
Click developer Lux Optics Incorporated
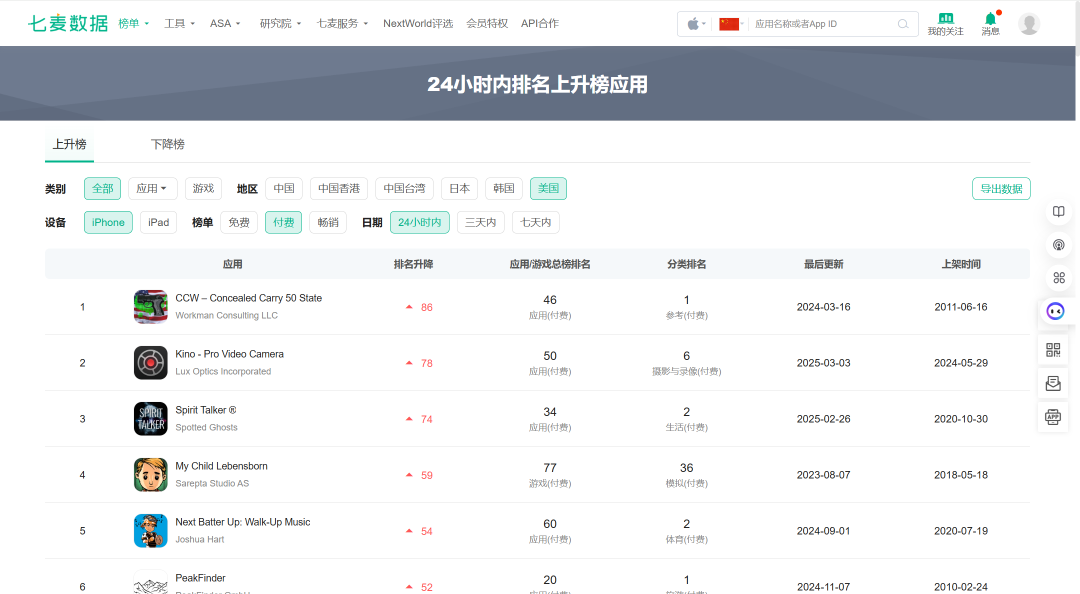[223, 371]
